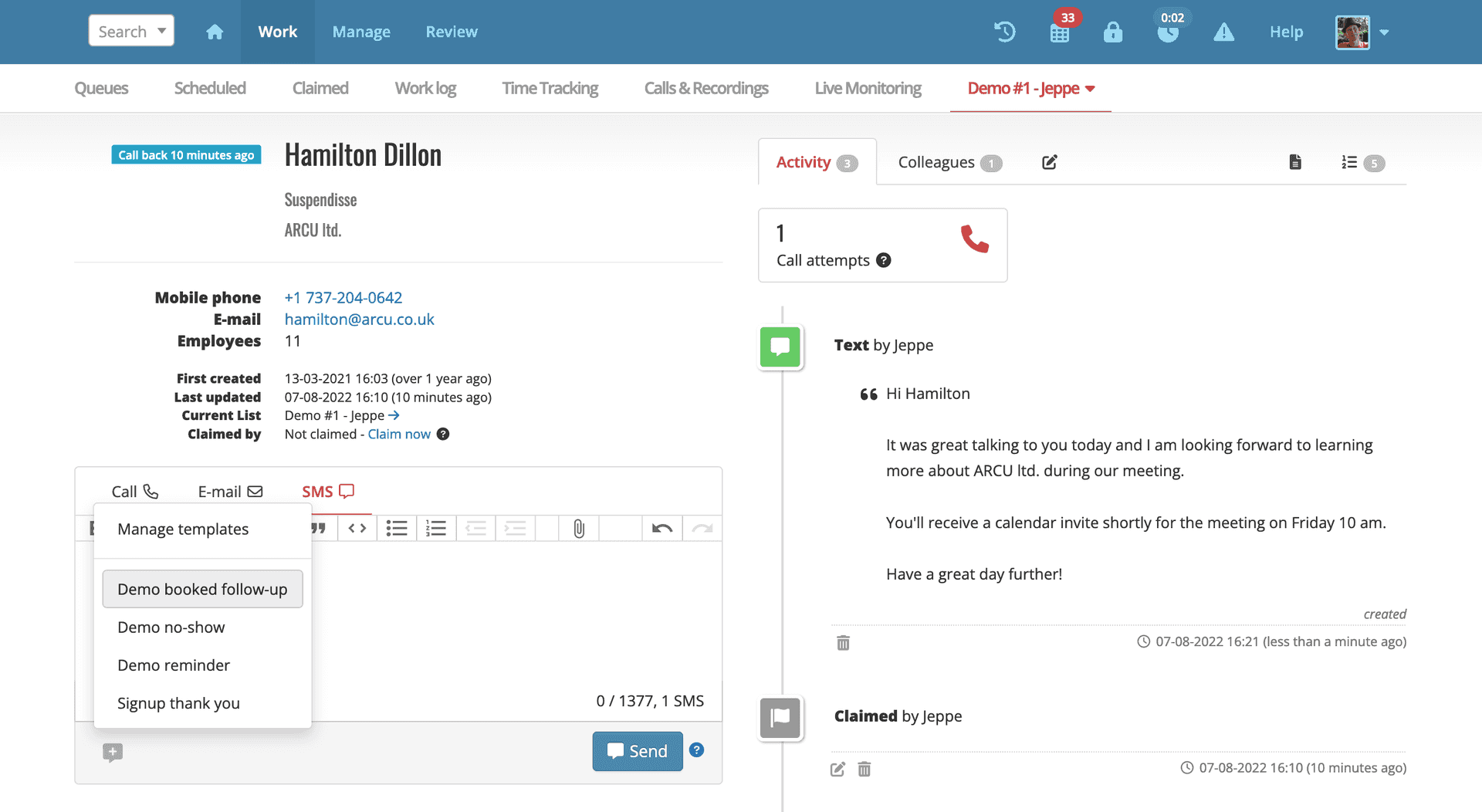
Task: Open the numbered list tab with 5
Action: tap(1363, 163)
